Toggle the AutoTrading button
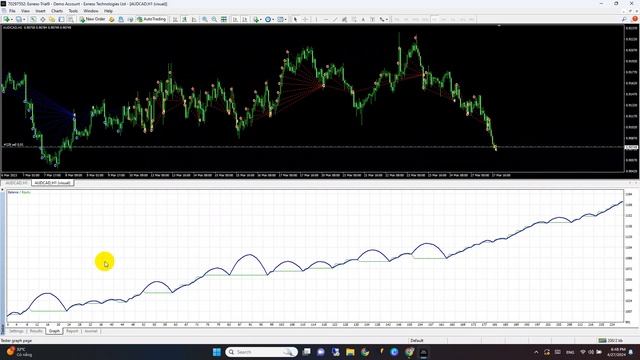 click(151, 19)
